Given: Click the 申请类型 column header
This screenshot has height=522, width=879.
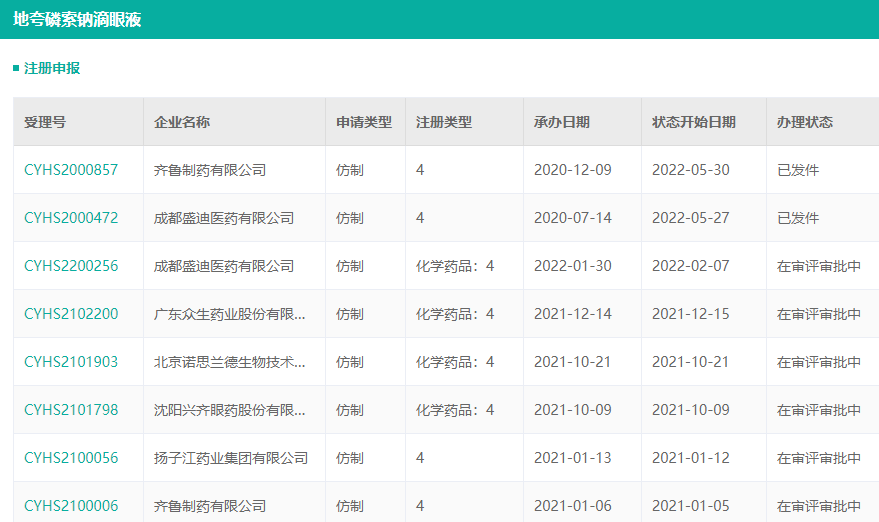Looking at the screenshot, I should tap(364, 122).
